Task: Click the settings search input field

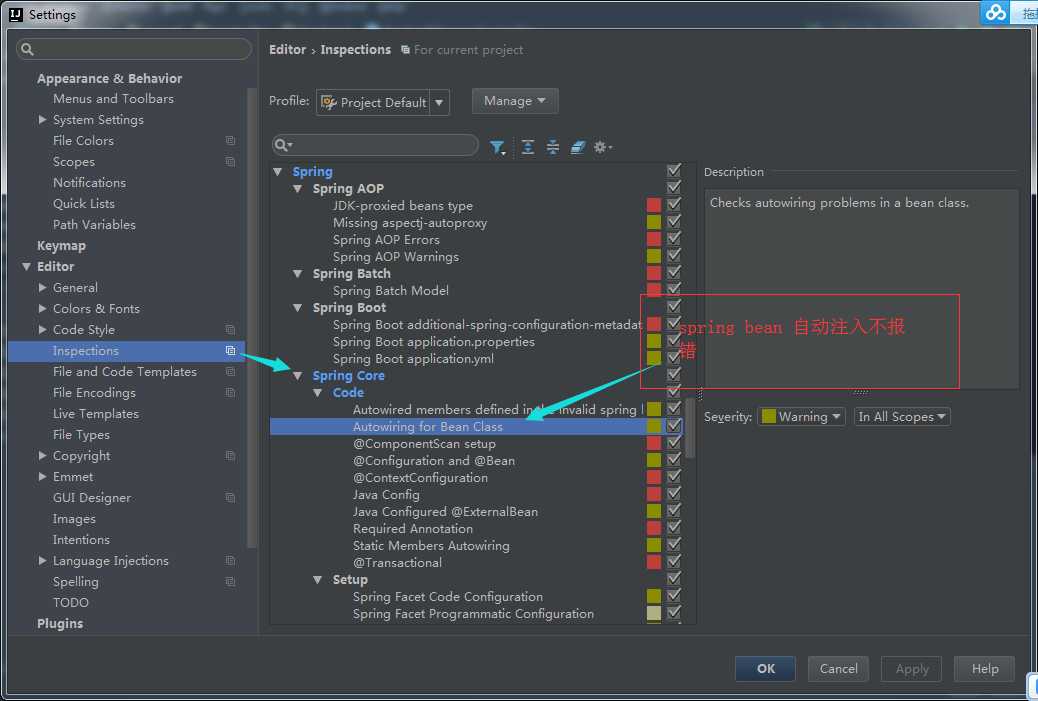Action: [134, 49]
